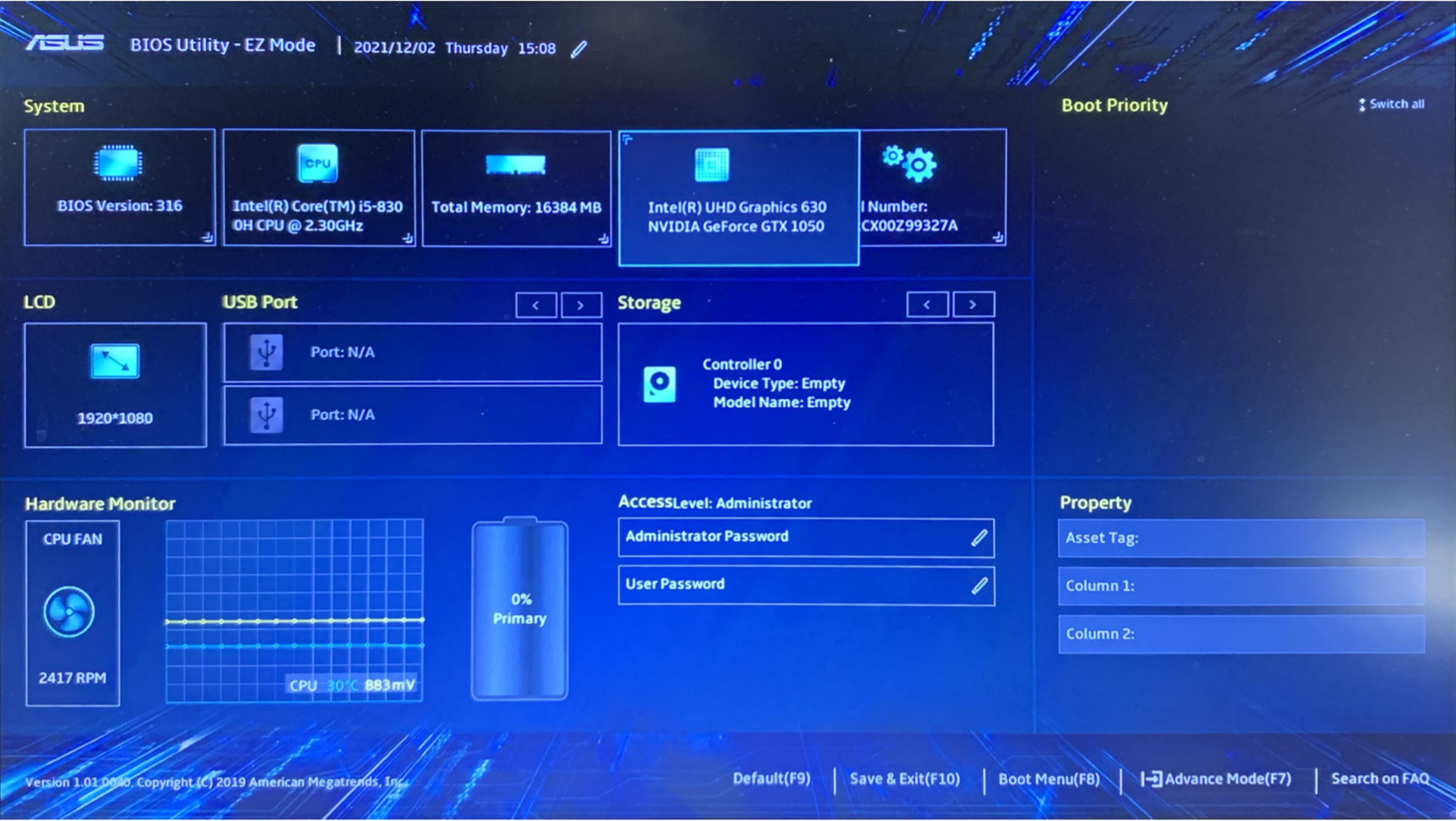
Task: Select the UHD Graphics 630 card
Action: tap(738, 198)
